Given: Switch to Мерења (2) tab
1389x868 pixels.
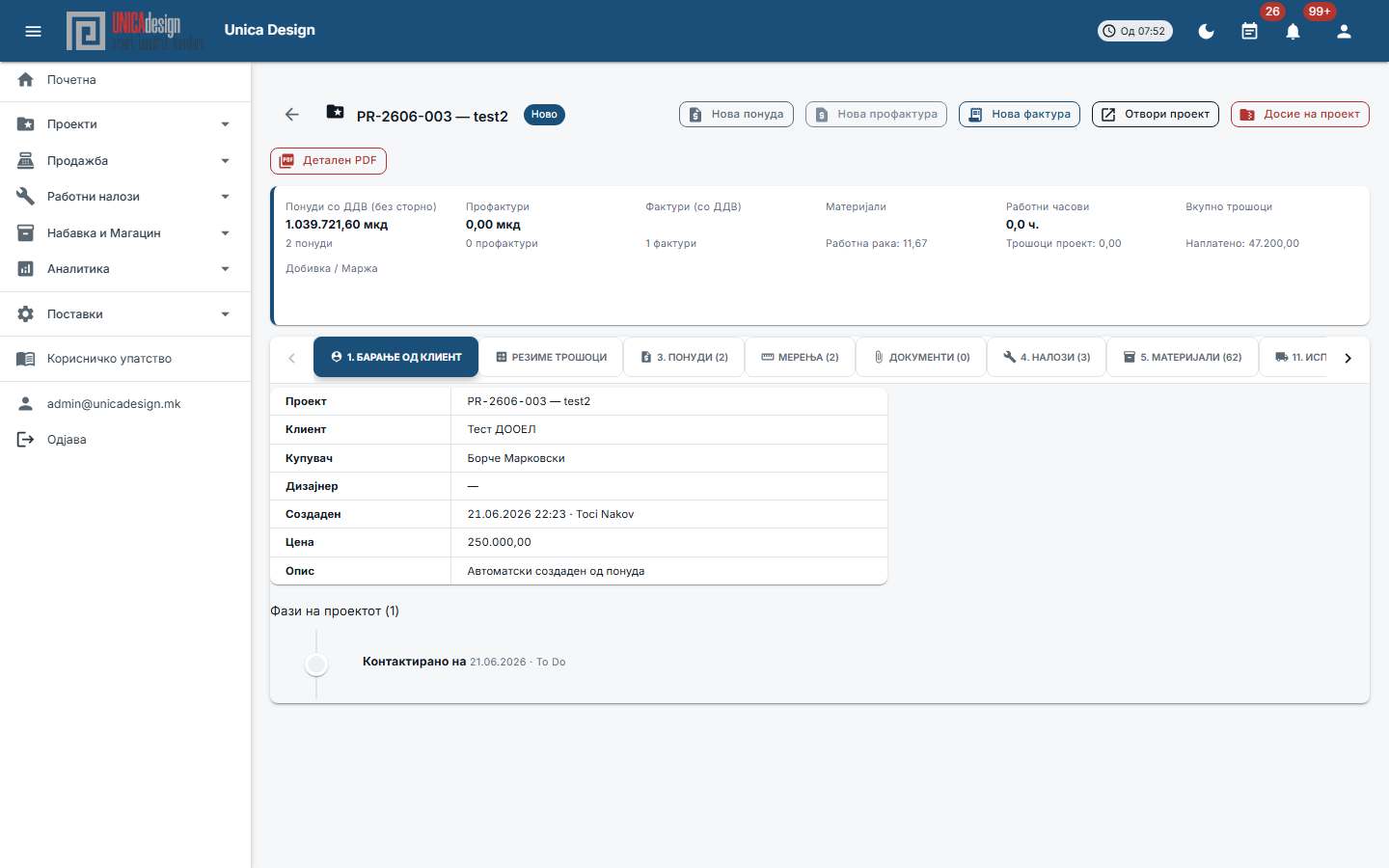Looking at the screenshot, I should 800,357.
